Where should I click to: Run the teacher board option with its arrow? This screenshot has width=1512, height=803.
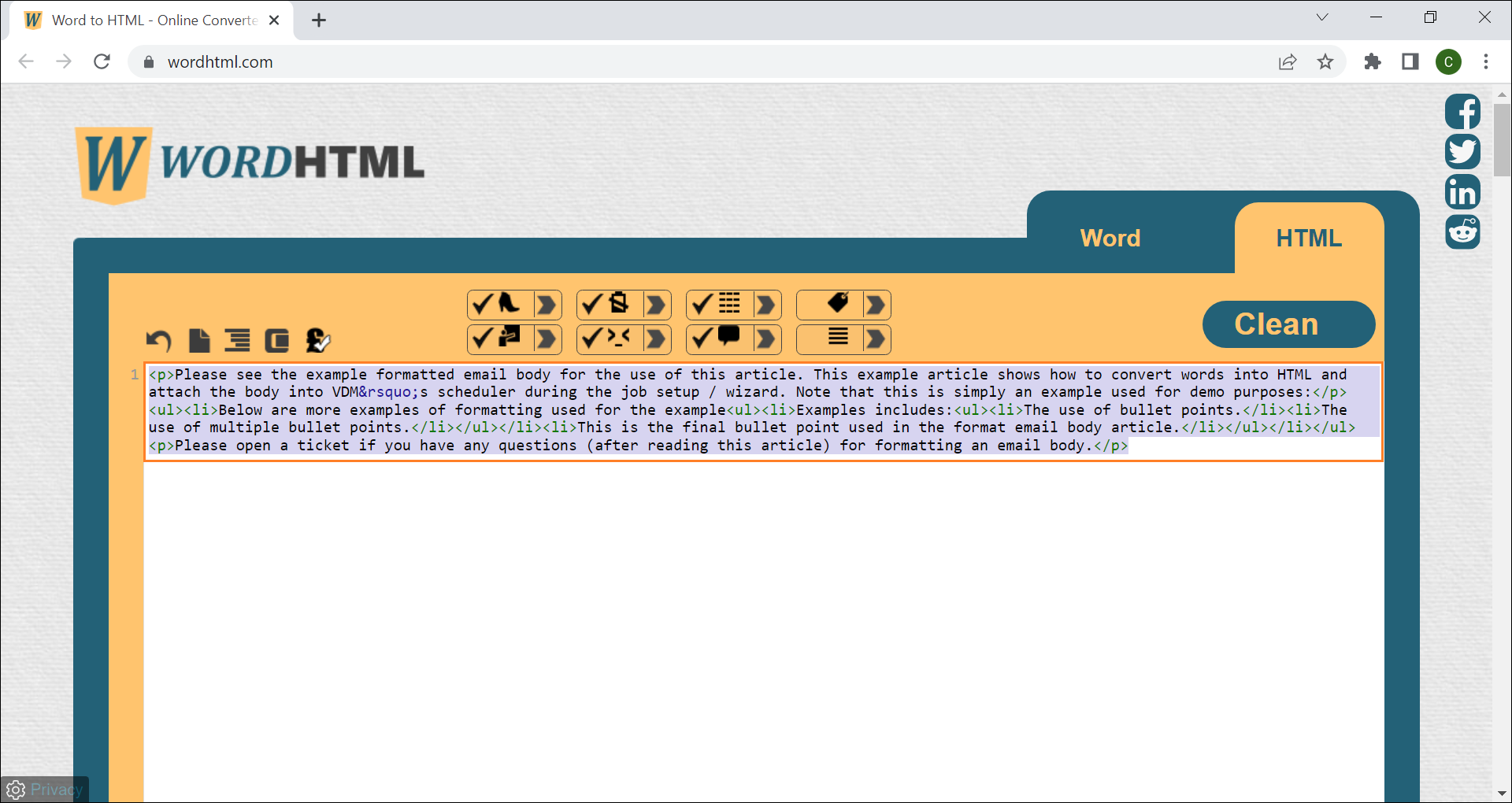[547, 339]
